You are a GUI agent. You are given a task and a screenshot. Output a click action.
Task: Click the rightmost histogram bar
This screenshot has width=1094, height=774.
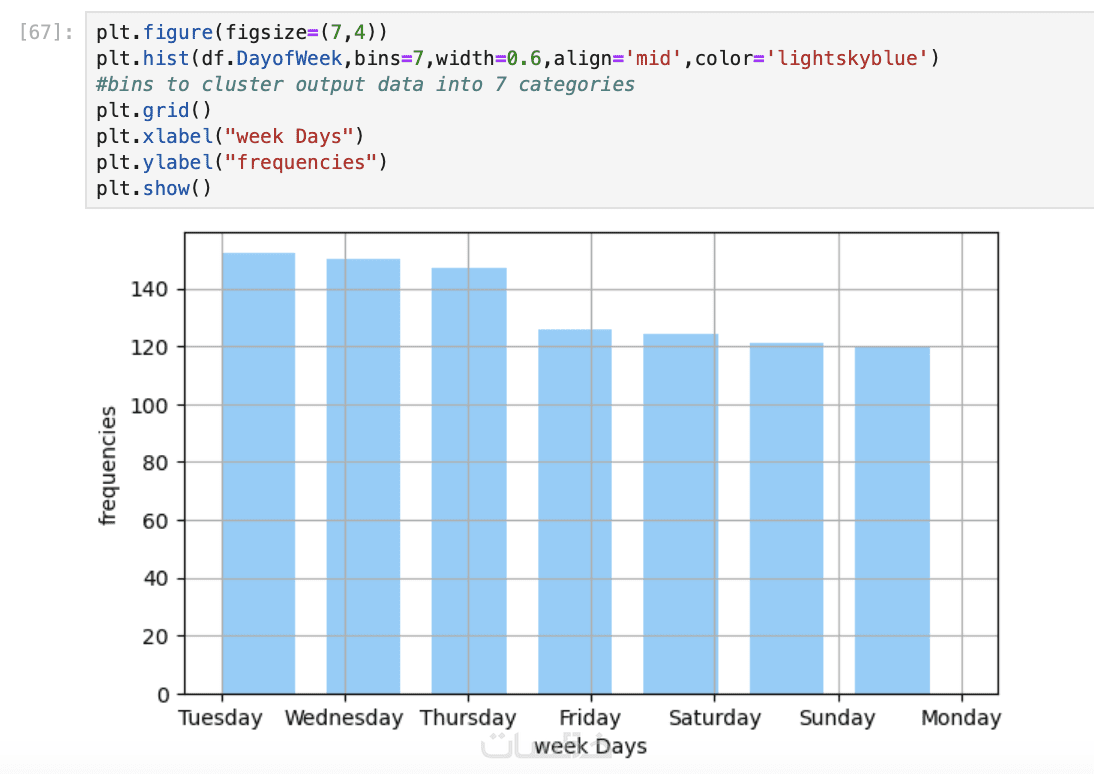click(x=892, y=520)
